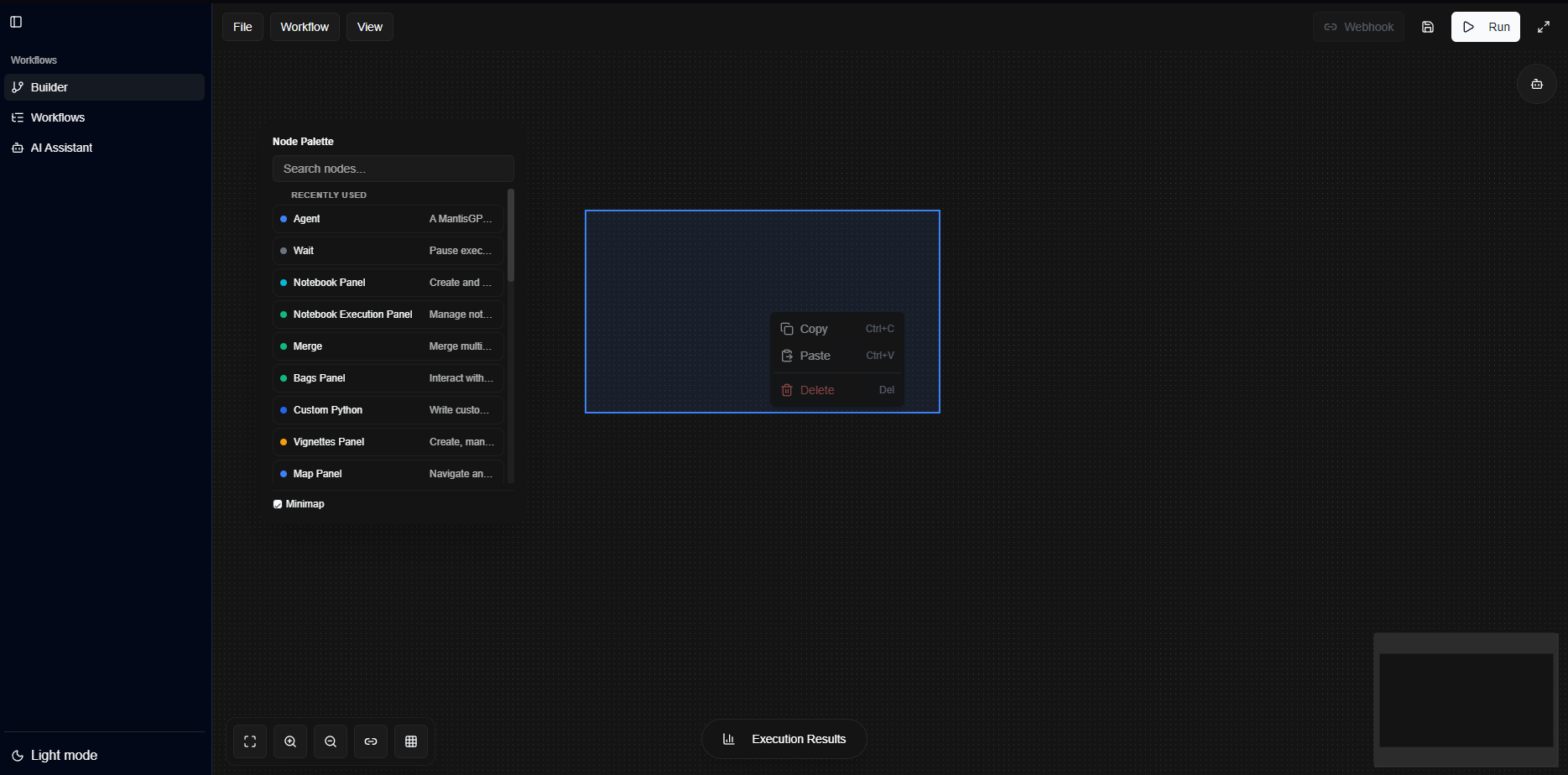1568x775 pixels.
Task: Click the save workflow disk icon
Action: (x=1428, y=26)
